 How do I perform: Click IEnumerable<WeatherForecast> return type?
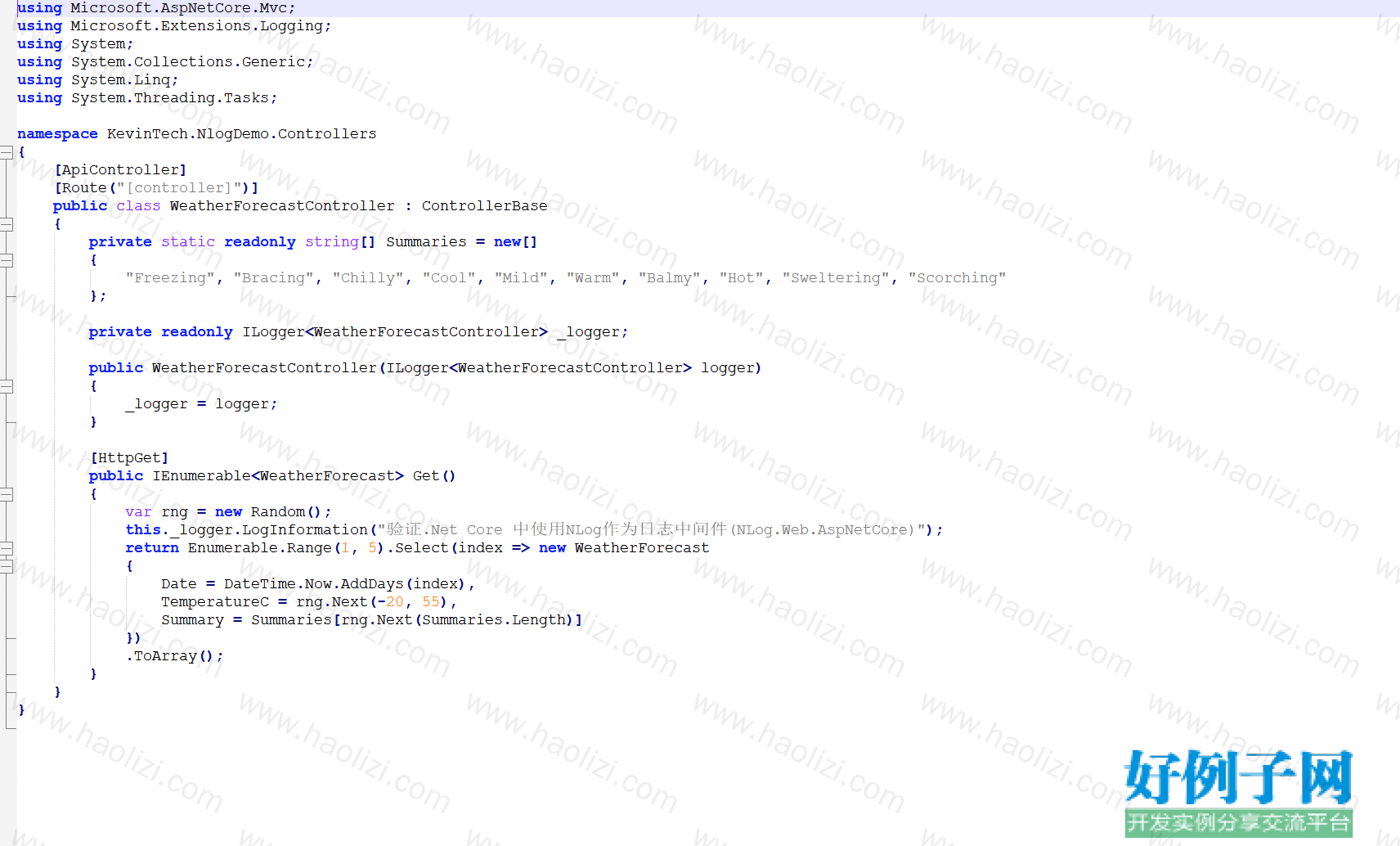point(278,476)
